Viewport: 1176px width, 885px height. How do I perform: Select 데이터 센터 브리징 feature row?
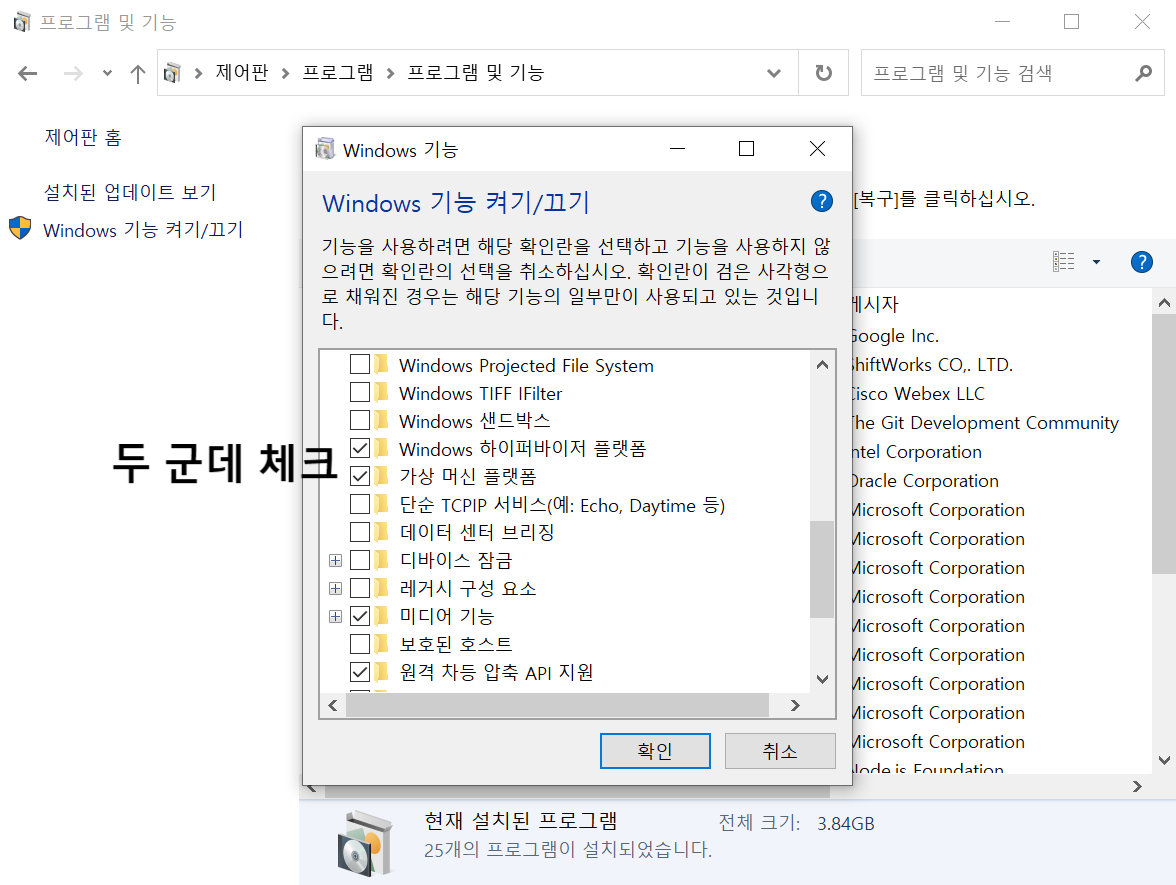pyautogui.click(x=477, y=532)
